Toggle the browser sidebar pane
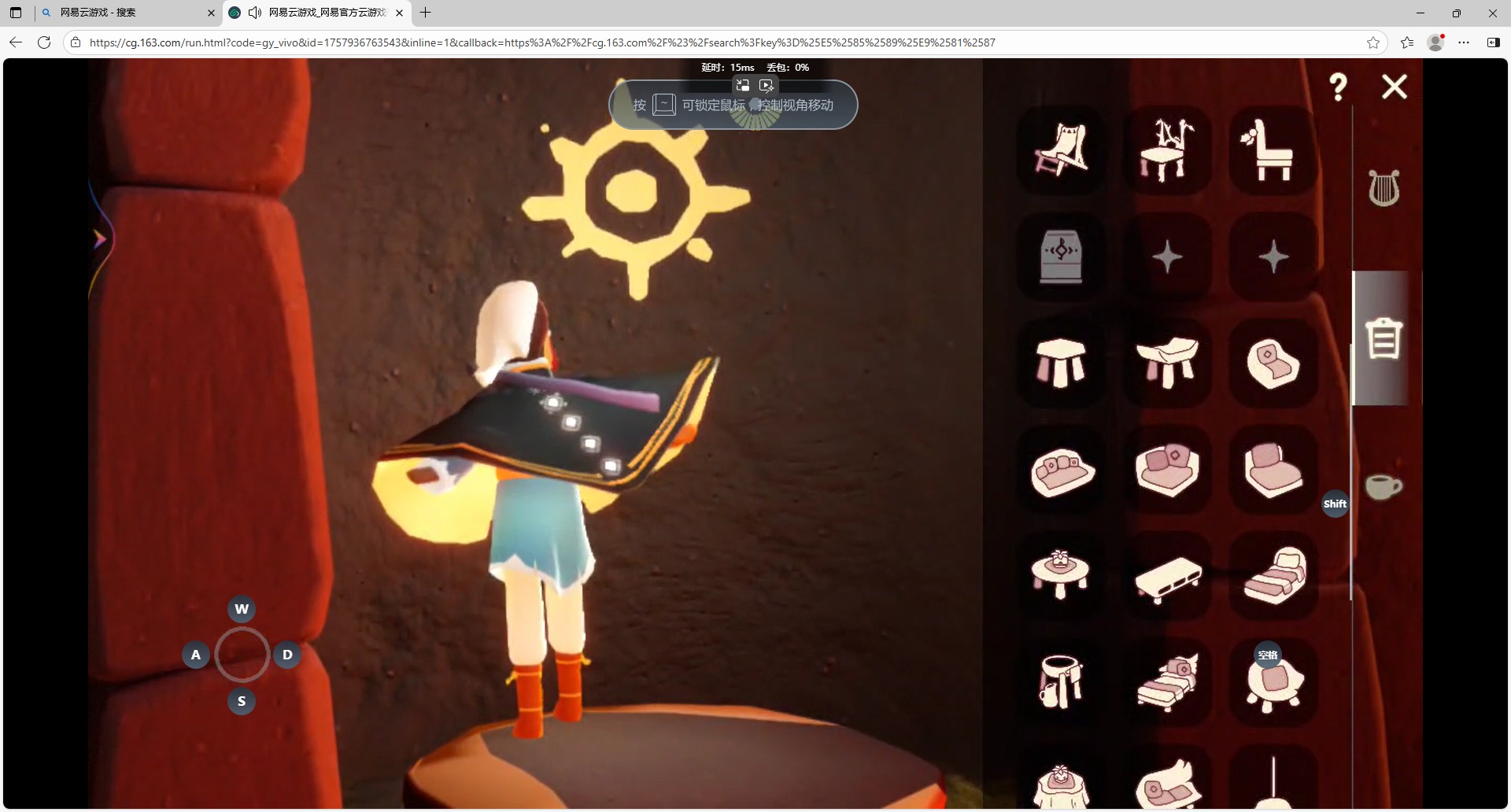 click(1493, 42)
